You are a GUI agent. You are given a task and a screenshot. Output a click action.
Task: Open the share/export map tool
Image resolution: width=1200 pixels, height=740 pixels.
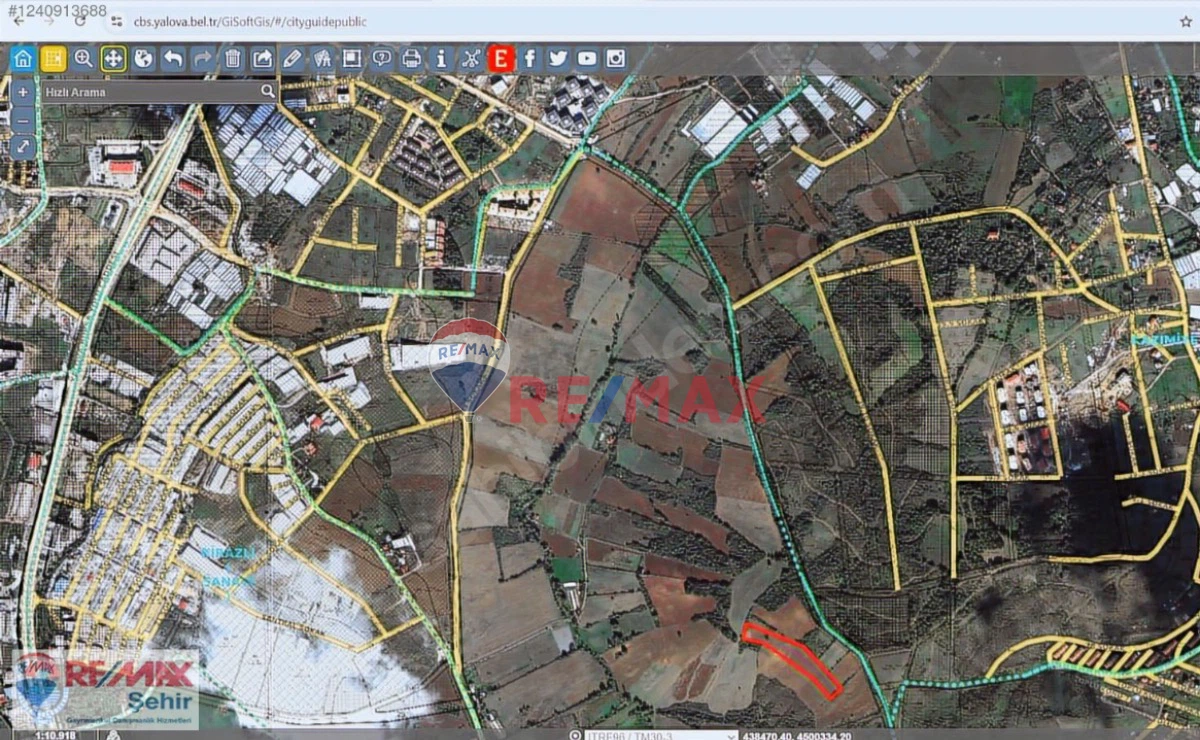click(262, 59)
